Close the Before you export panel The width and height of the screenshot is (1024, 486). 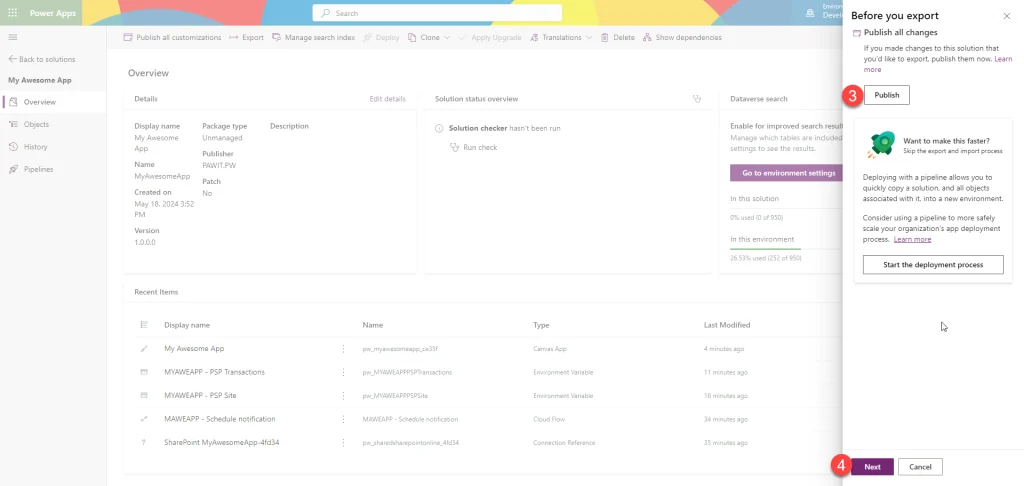pyautogui.click(x=1006, y=16)
